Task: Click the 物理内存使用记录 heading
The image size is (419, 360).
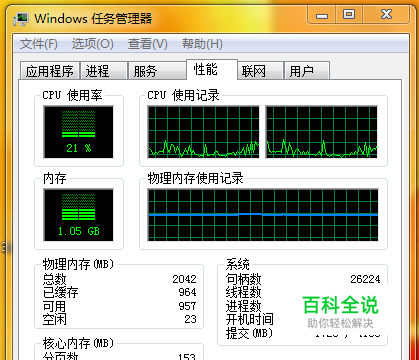Action: (x=195, y=178)
